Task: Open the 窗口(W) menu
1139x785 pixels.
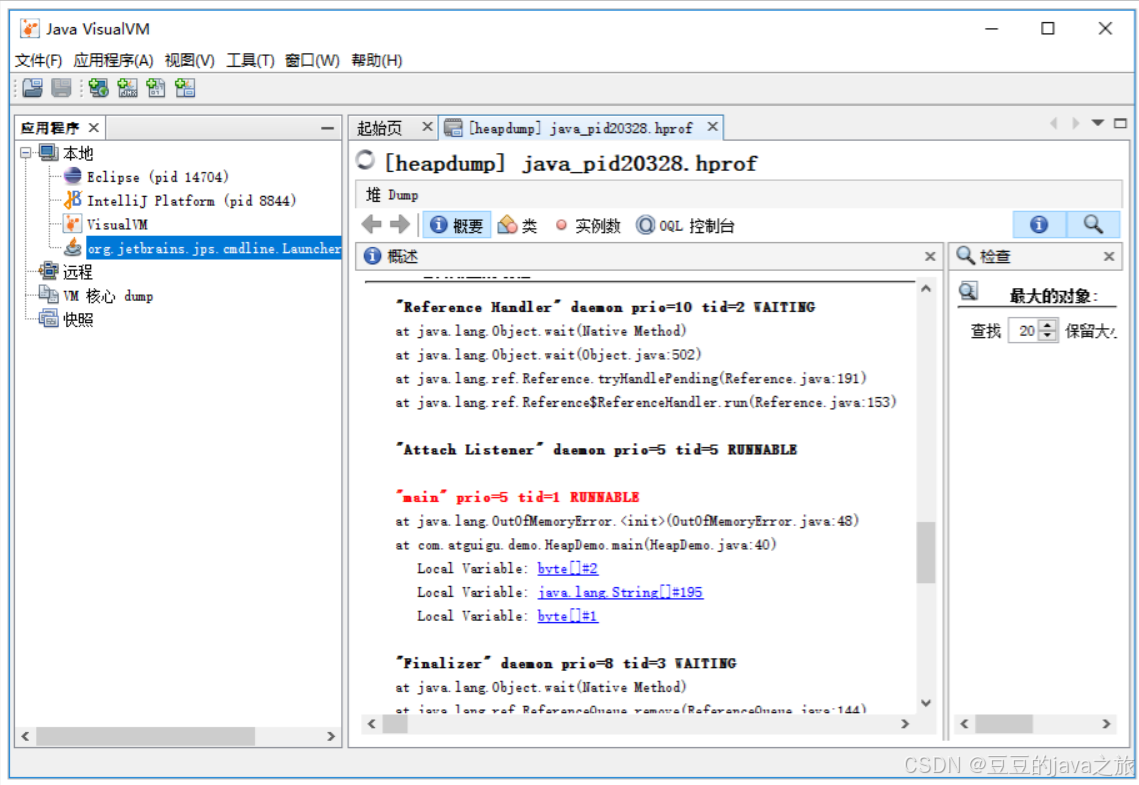Action: click(x=312, y=60)
